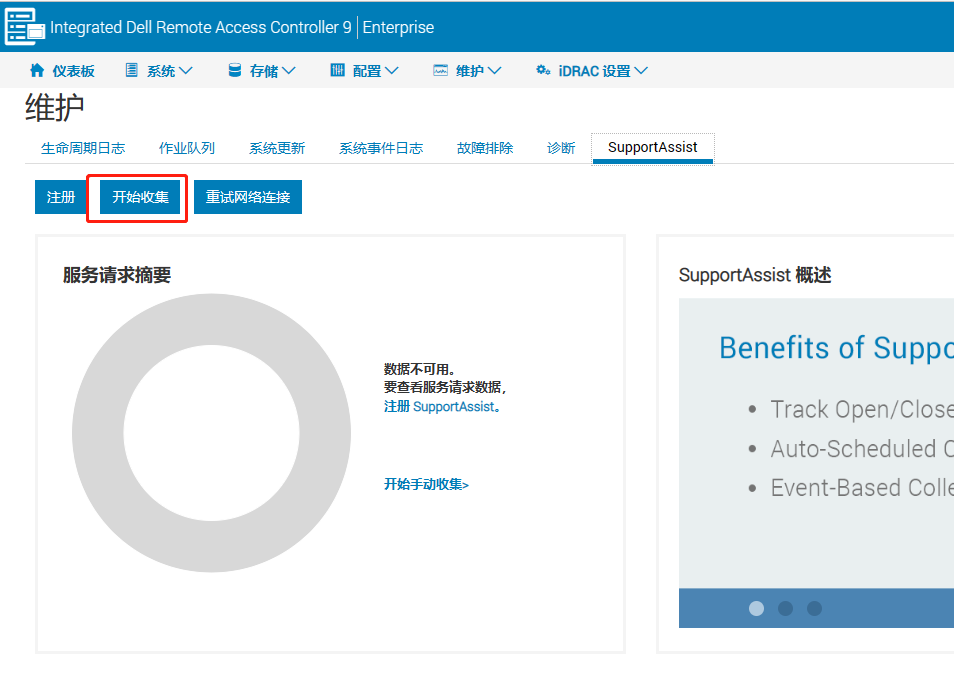Open the 作业队列 tab

tap(187, 146)
